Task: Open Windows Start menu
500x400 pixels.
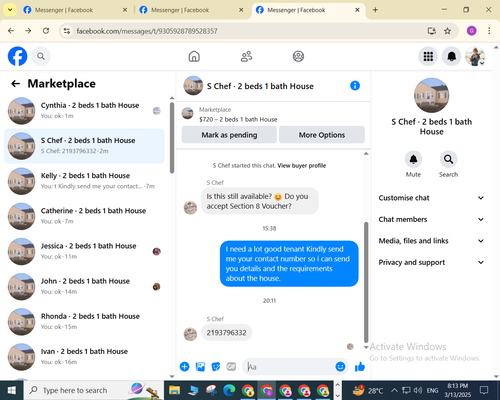Action: 12,390
